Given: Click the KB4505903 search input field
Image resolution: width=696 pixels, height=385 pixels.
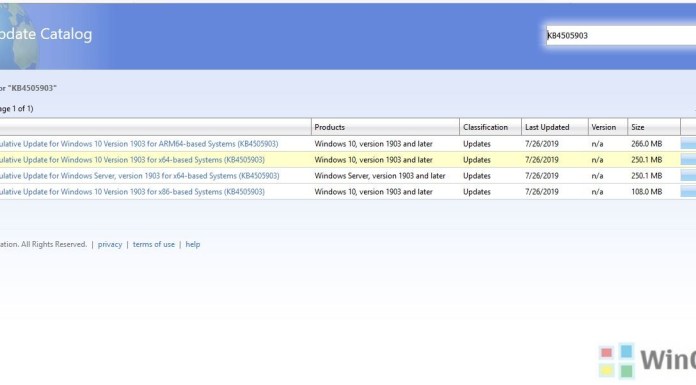Looking at the screenshot, I should coord(621,36).
